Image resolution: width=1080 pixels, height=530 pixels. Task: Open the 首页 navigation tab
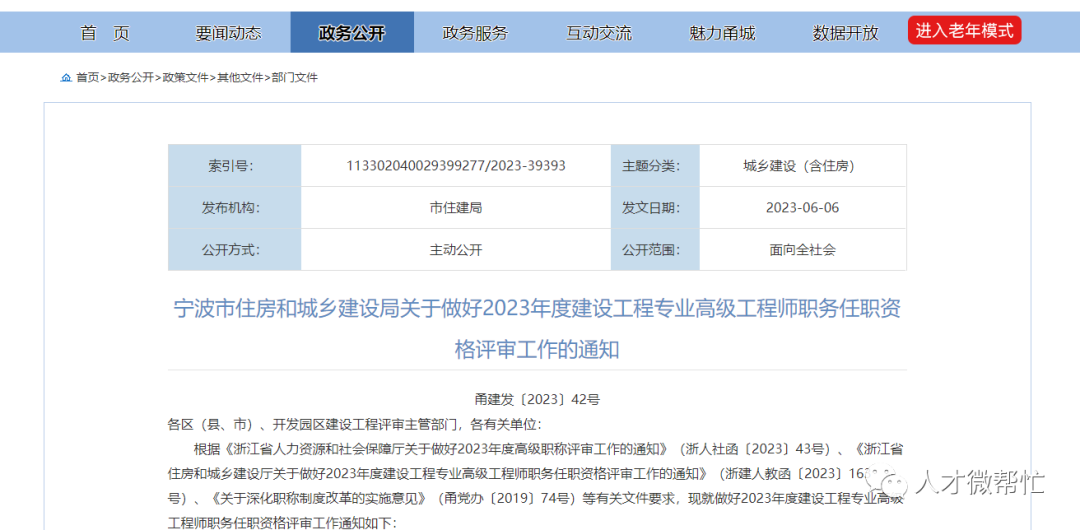tap(105, 32)
